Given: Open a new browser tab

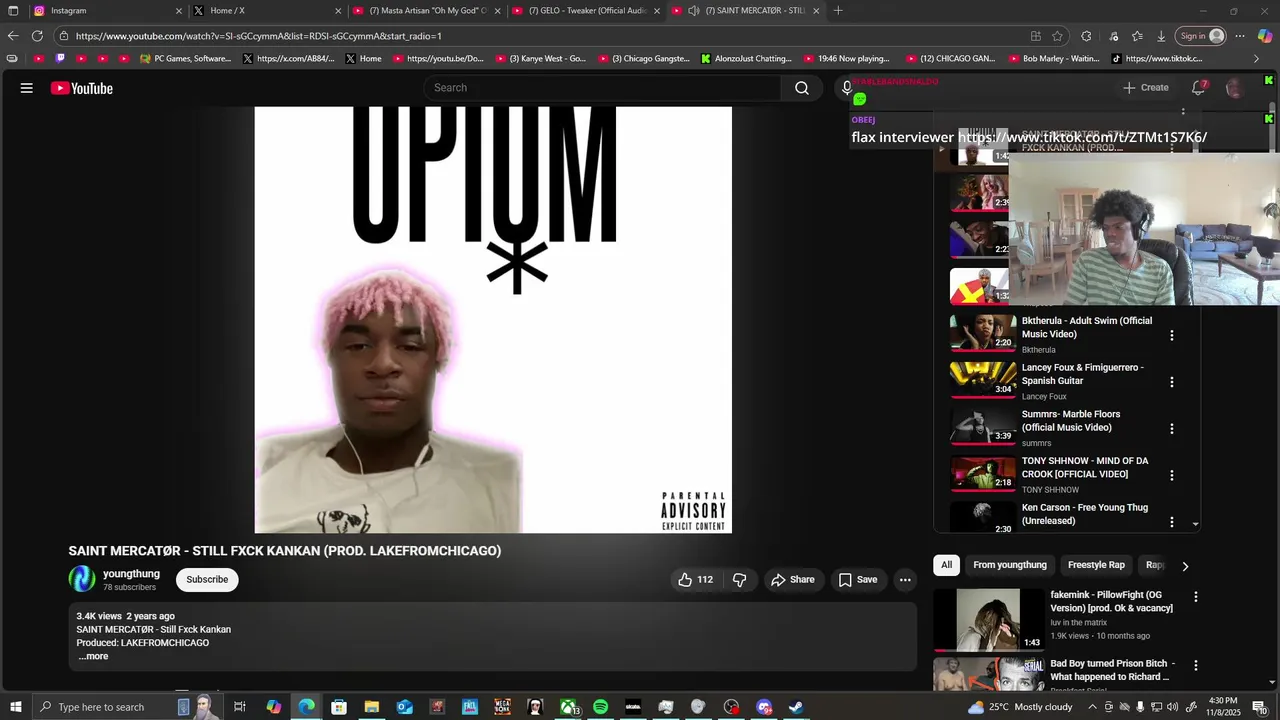Looking at the screenshot, I should click(838, 10).
